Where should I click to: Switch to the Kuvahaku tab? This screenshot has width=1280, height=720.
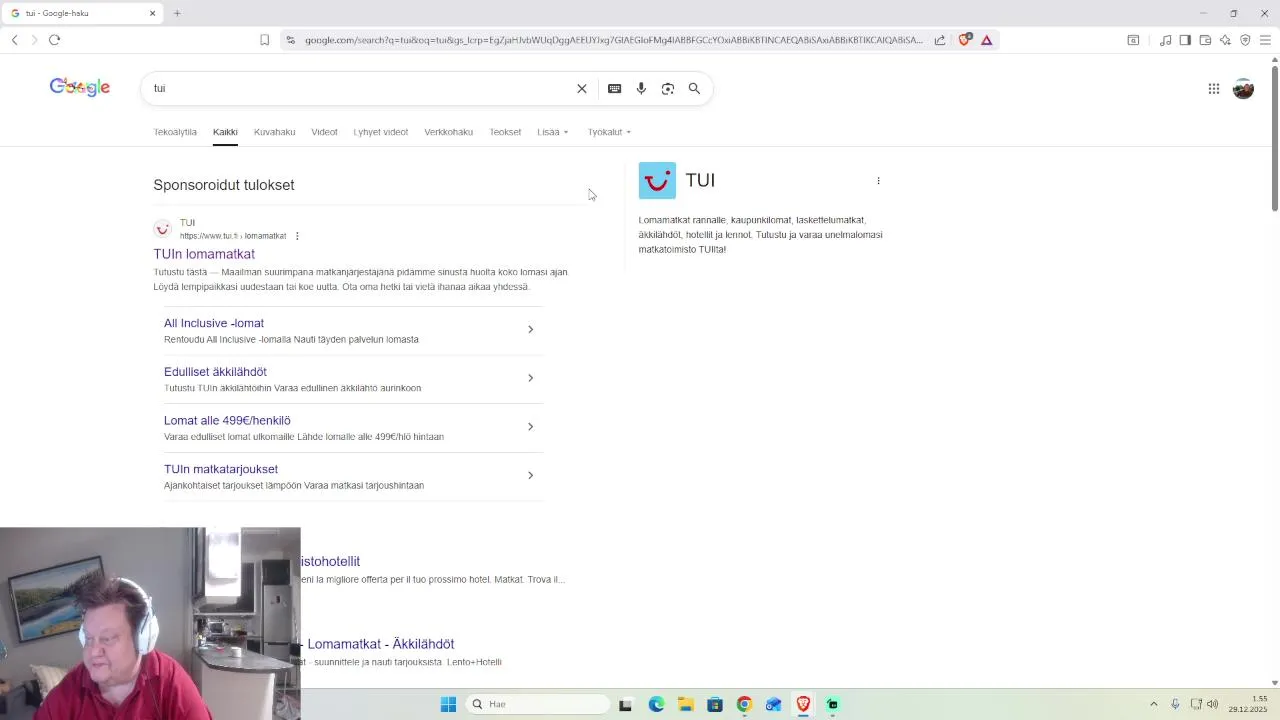[274, 132]
